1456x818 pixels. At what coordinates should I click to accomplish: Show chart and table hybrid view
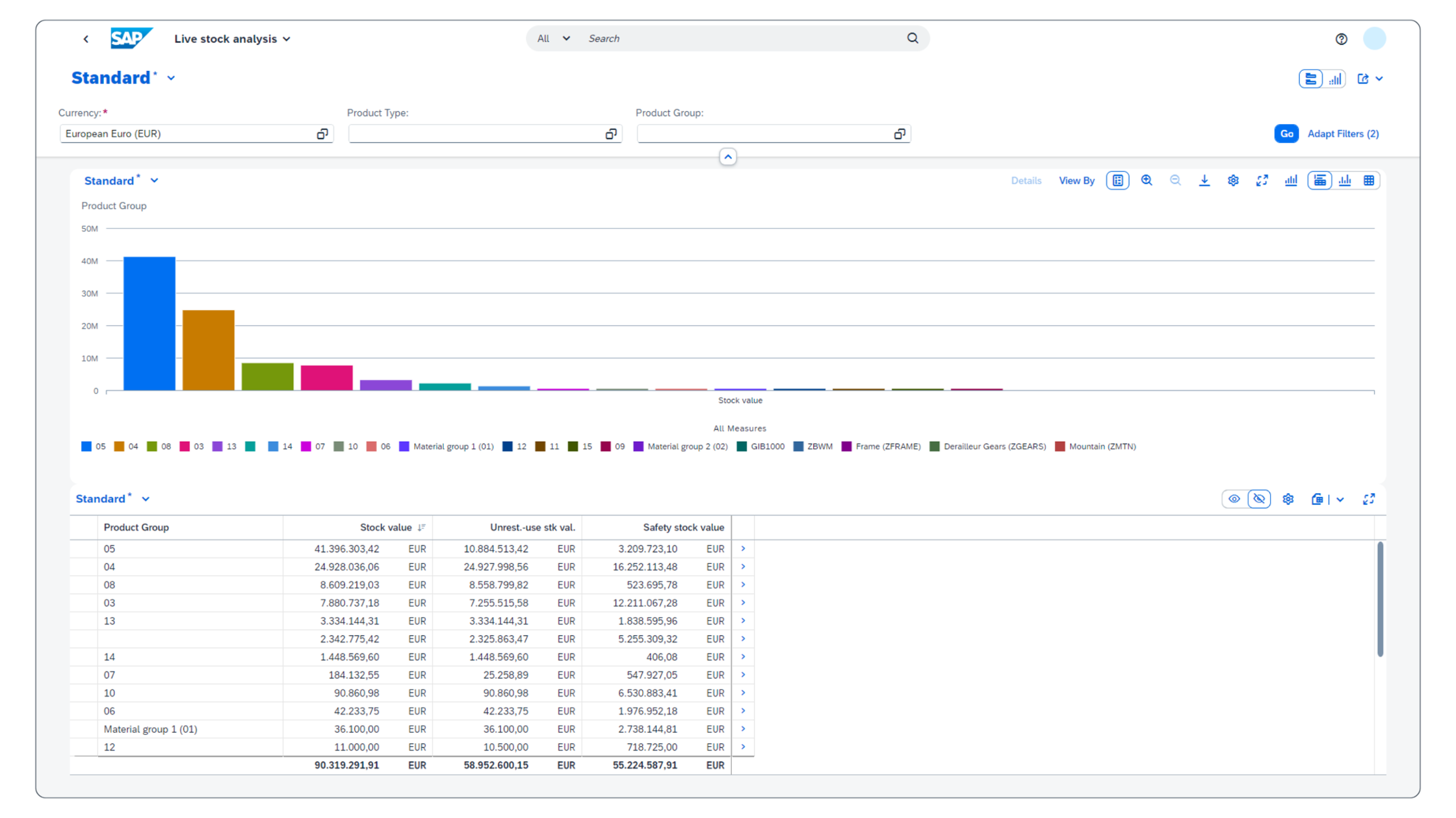pos(1319,181)
